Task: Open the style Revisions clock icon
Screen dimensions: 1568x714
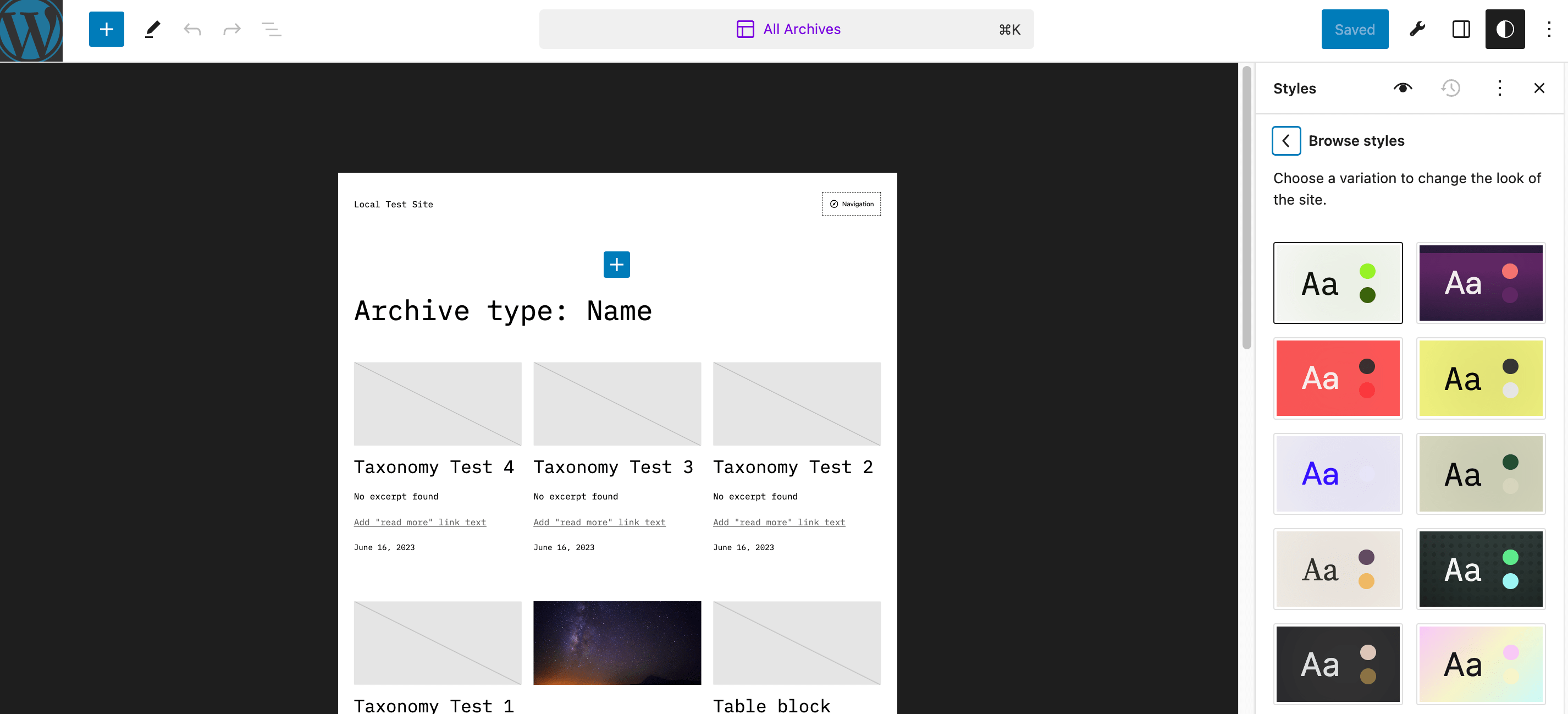Action: (1450, 89)
